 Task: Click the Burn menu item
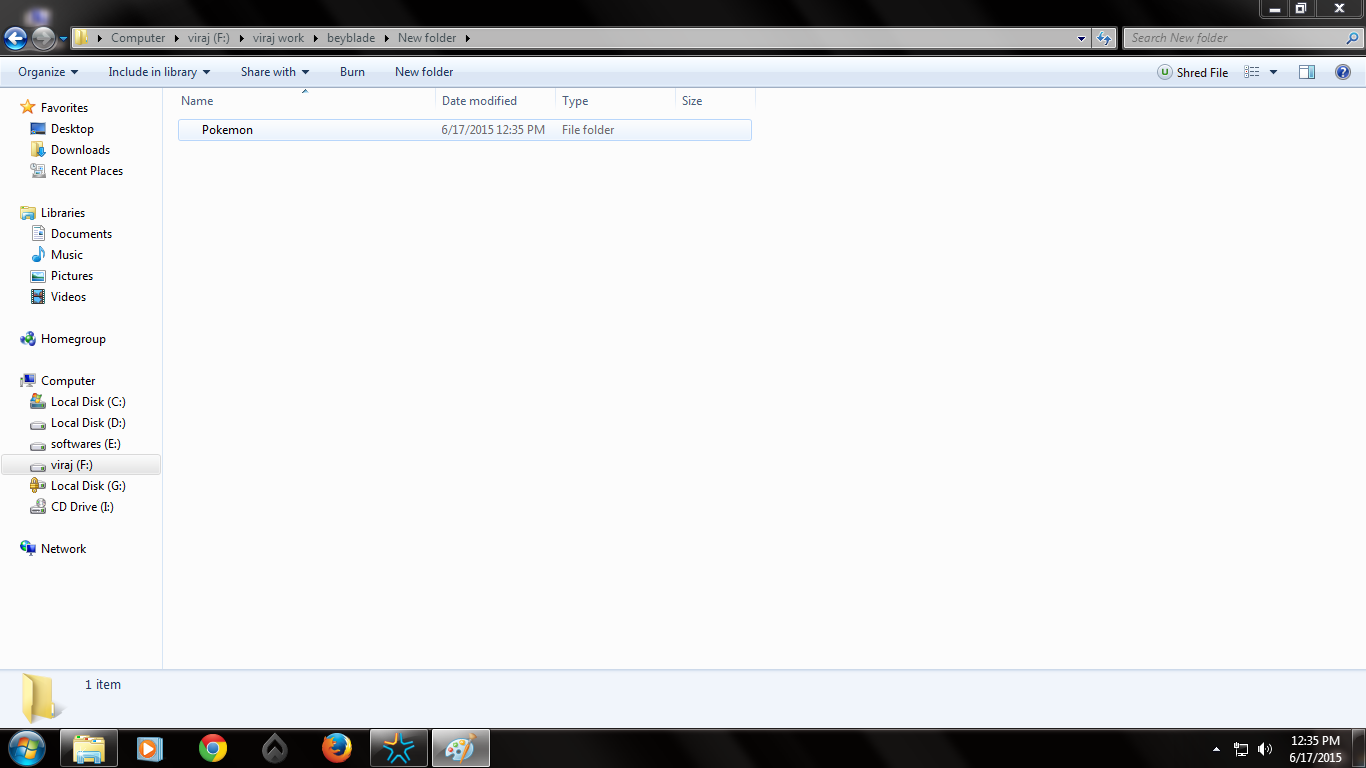click(x=352, y=72)
